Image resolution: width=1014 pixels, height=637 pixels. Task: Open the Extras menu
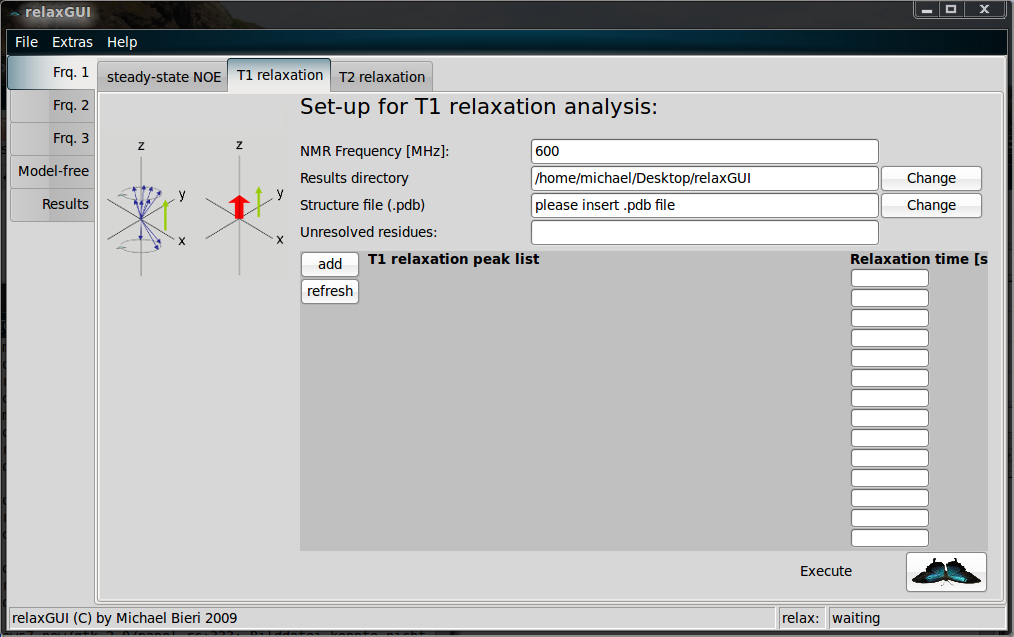[x=72, y=42]
